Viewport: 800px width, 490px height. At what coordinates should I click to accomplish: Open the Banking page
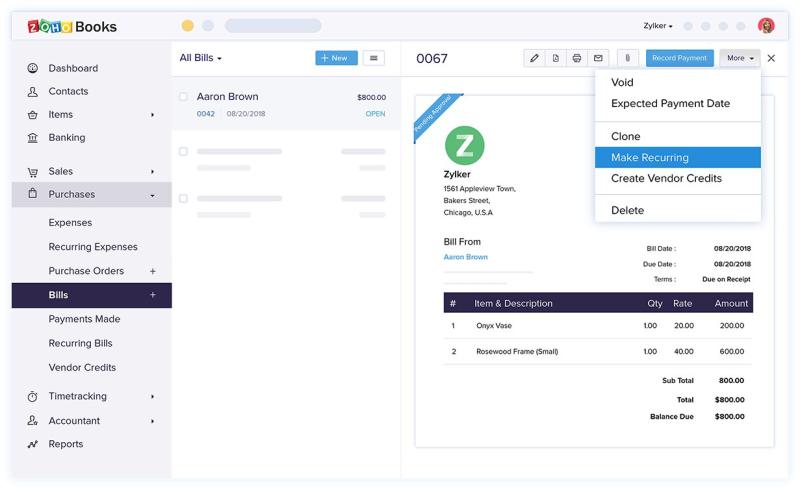(x=67, y=138)
